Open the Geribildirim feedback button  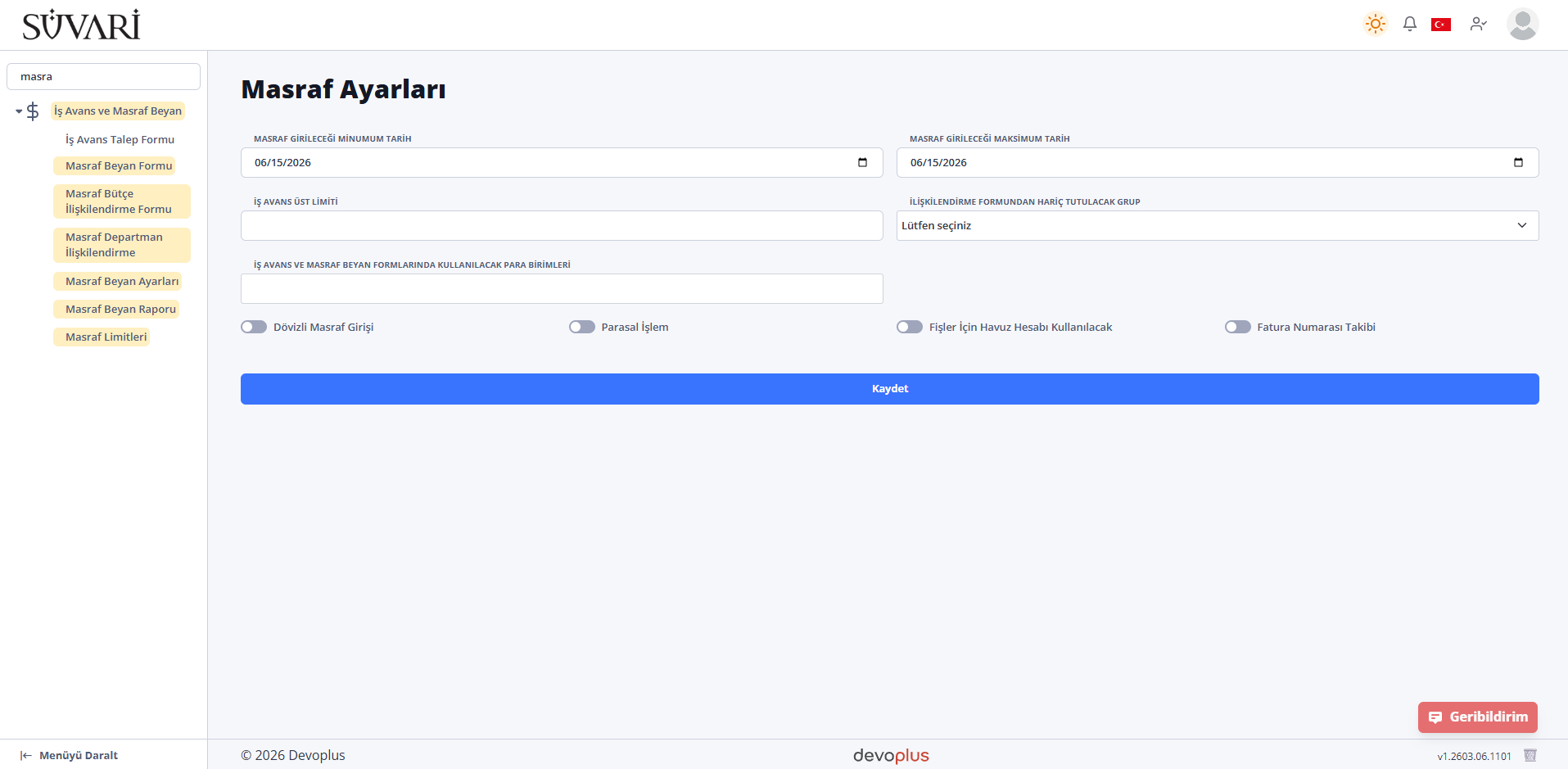(x=1478, y=717)
